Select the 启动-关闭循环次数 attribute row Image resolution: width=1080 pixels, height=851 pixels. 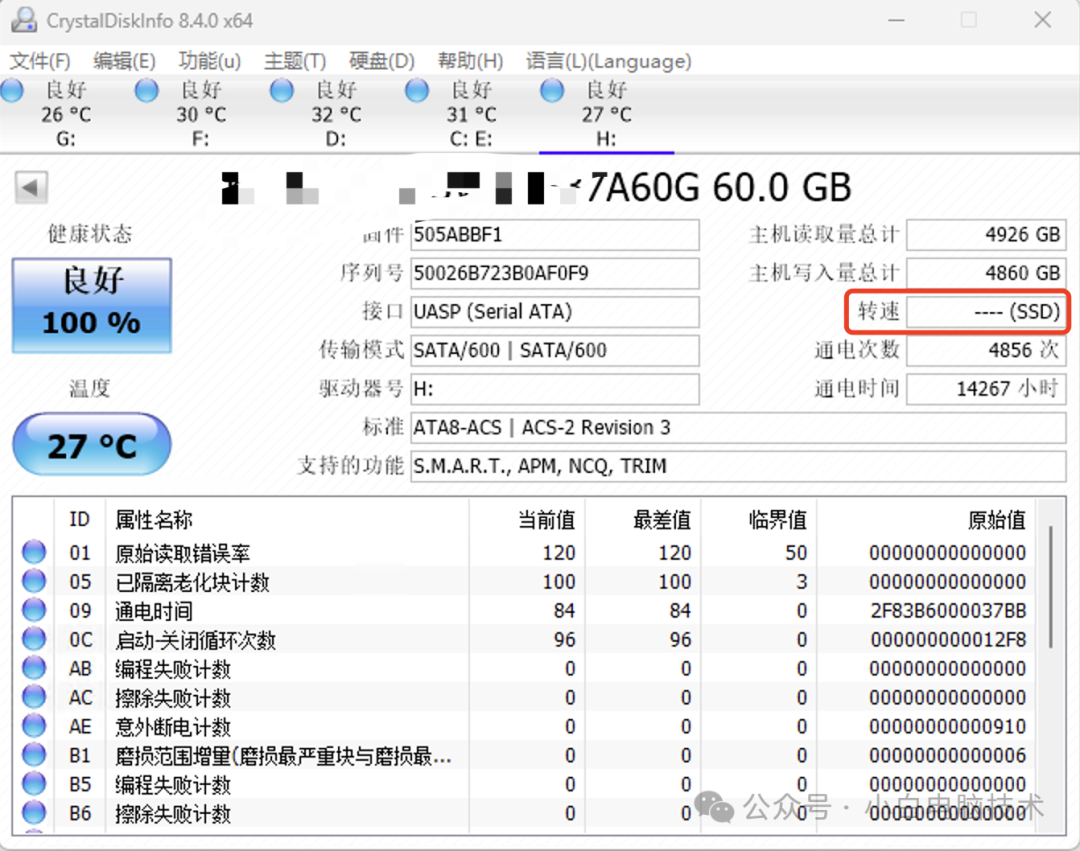click(525, 639)
